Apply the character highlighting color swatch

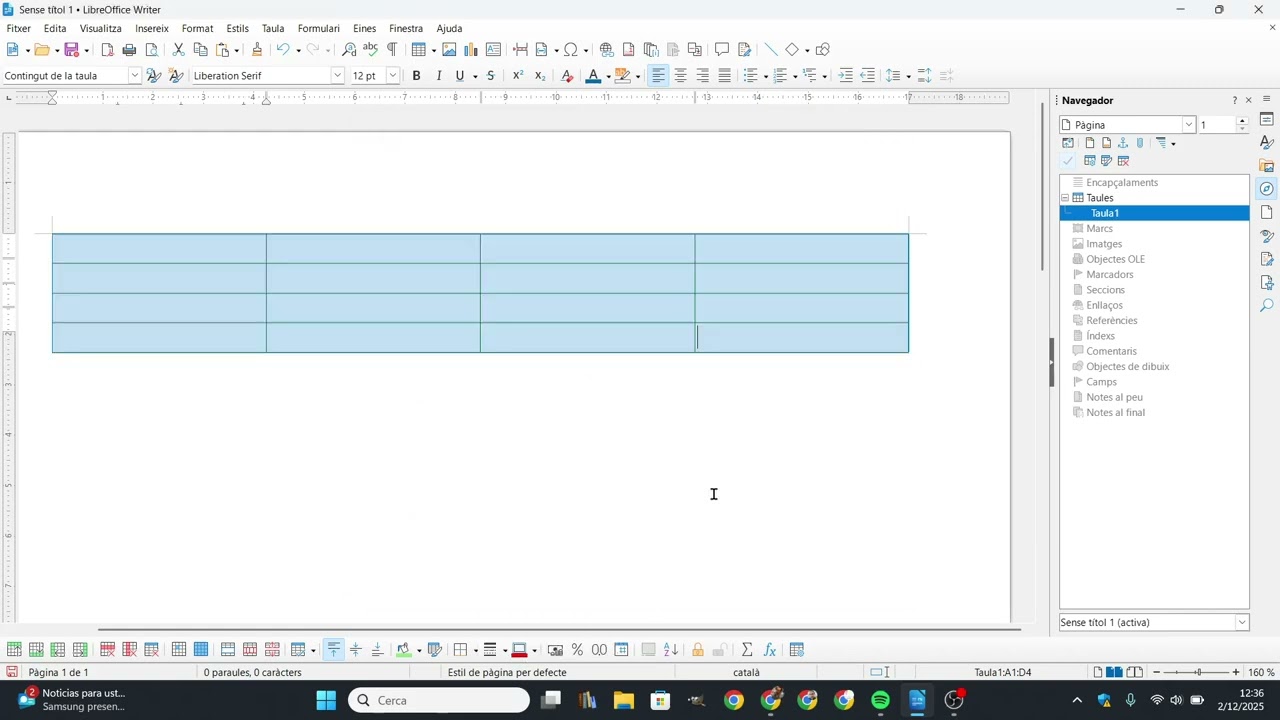click(623, 76)
